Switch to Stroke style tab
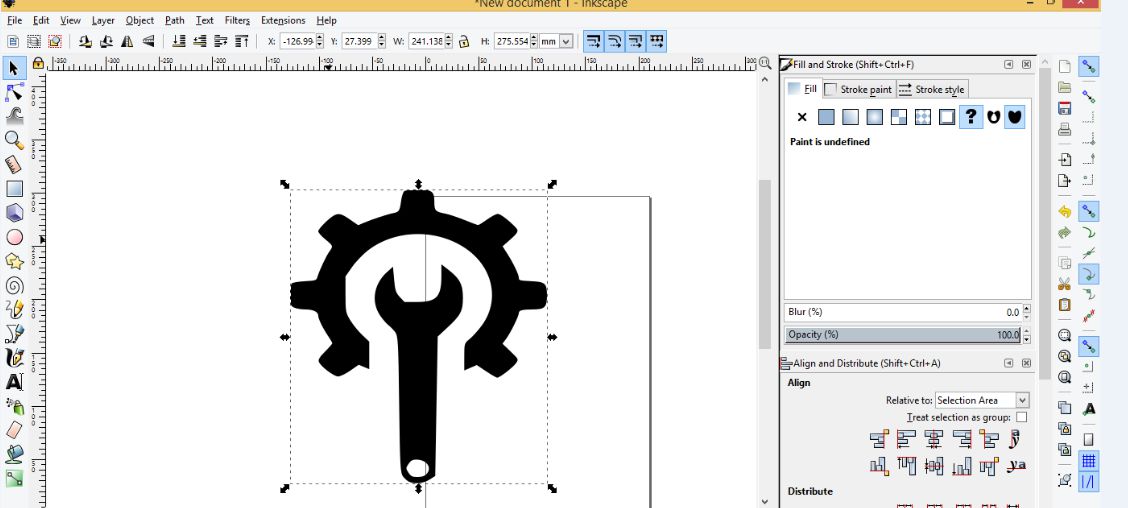 pos(932,89)
